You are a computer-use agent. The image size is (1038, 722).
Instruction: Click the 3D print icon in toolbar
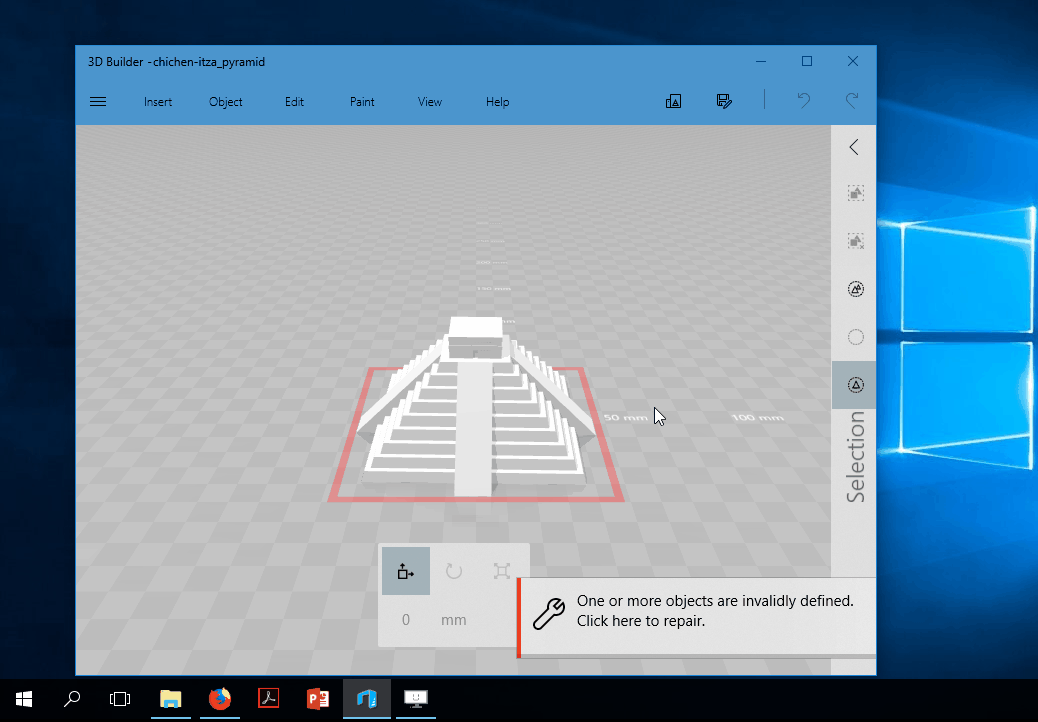pos(673,101)
